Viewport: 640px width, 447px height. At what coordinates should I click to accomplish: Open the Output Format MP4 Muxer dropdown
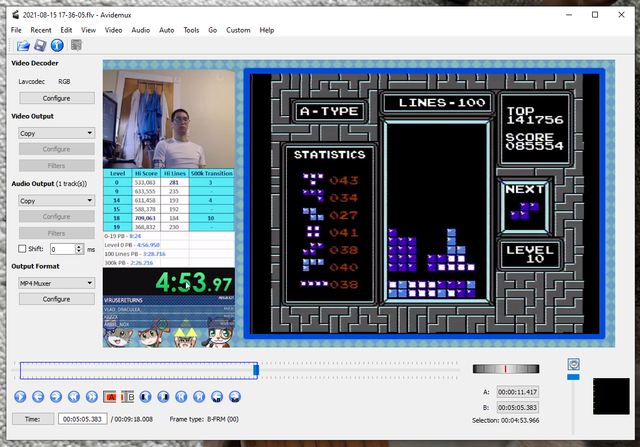pyautogui.click(x=56, y=283)
